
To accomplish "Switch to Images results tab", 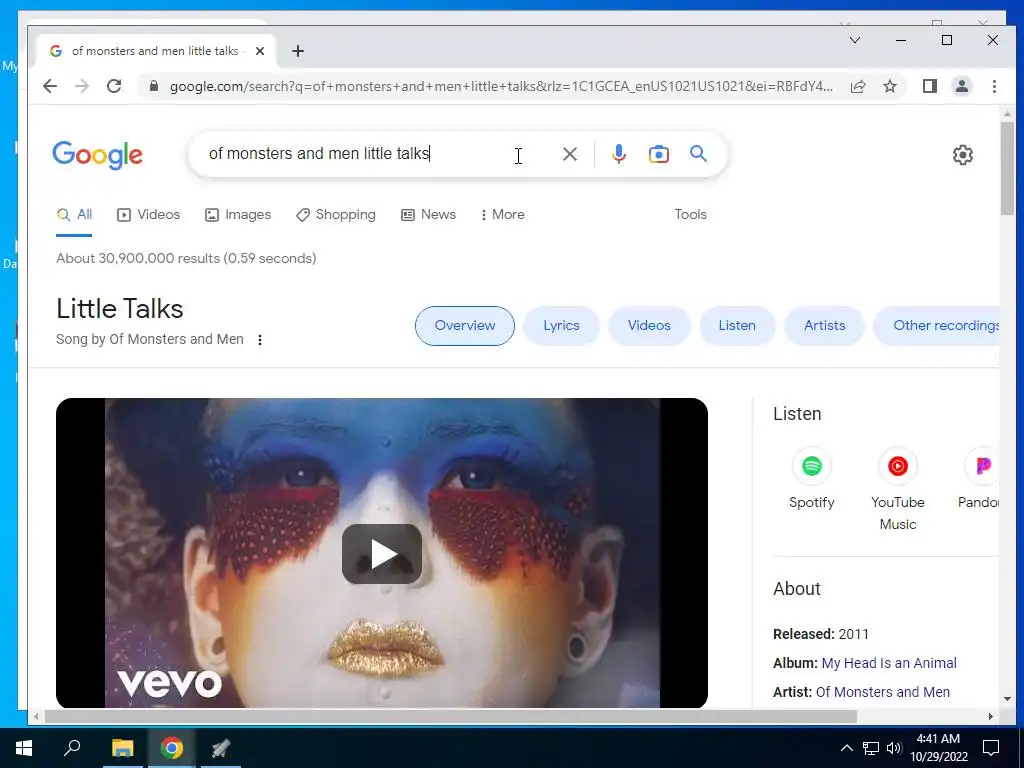I will pyautogui.click(x=238, y=215).
